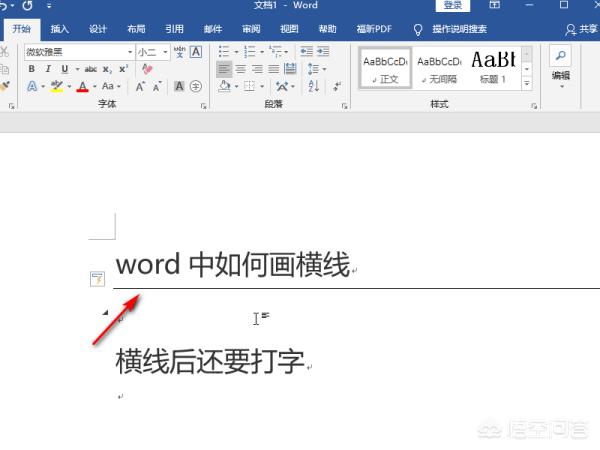The image size is (600, 450).
Task: Click the Redo icon in title bar
Action: 27,5
